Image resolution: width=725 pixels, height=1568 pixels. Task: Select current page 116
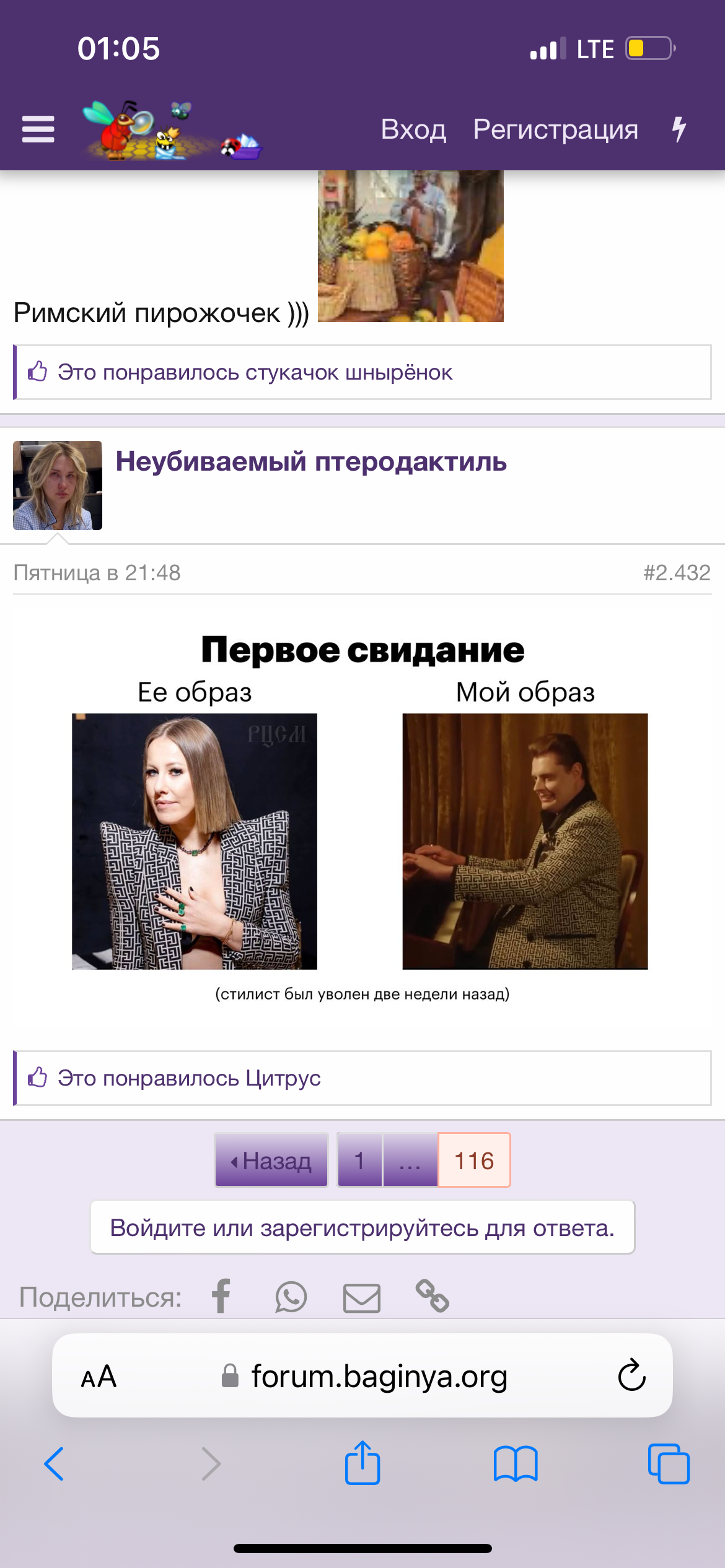(x=474, y=1160)
